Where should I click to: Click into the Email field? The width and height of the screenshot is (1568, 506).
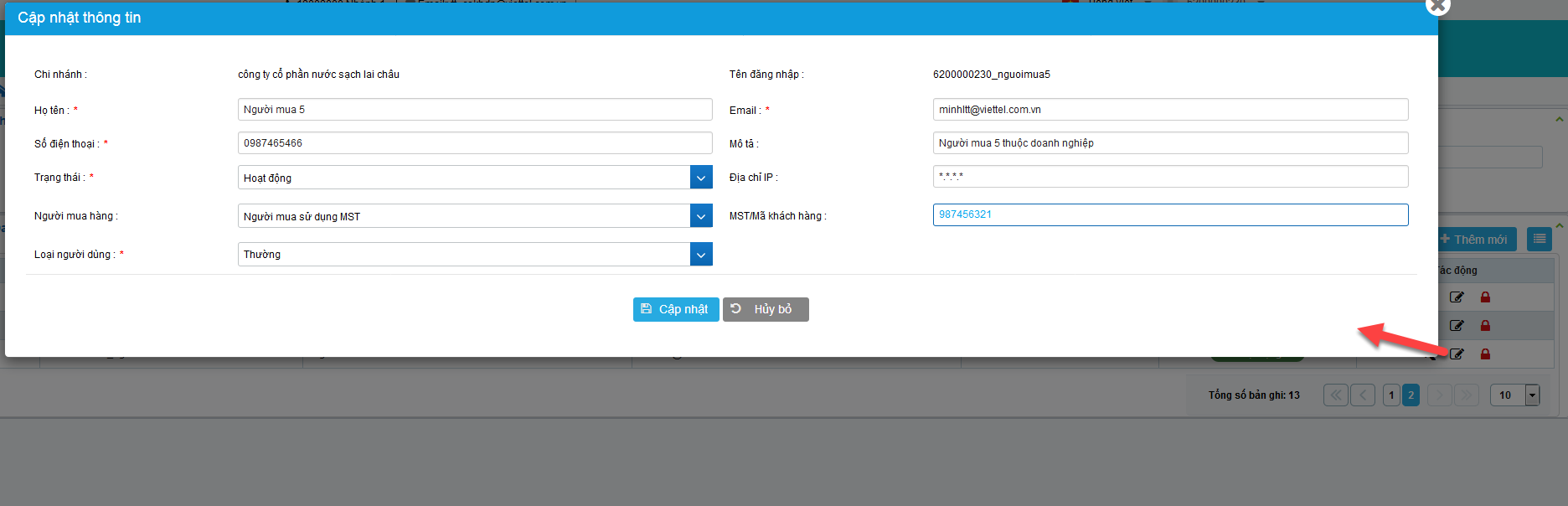[1169, 110]
